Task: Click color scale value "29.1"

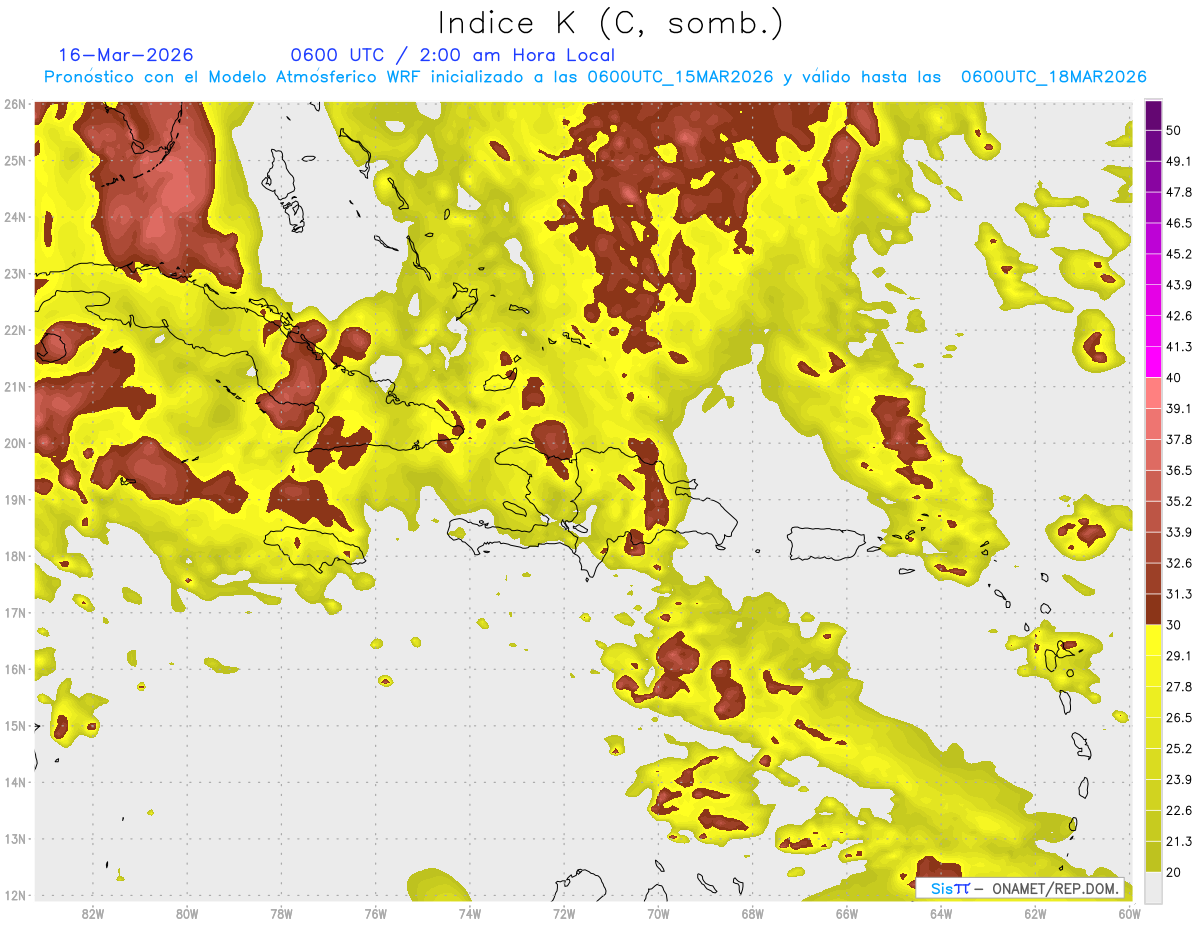Action: click(x=1179, y=655)
